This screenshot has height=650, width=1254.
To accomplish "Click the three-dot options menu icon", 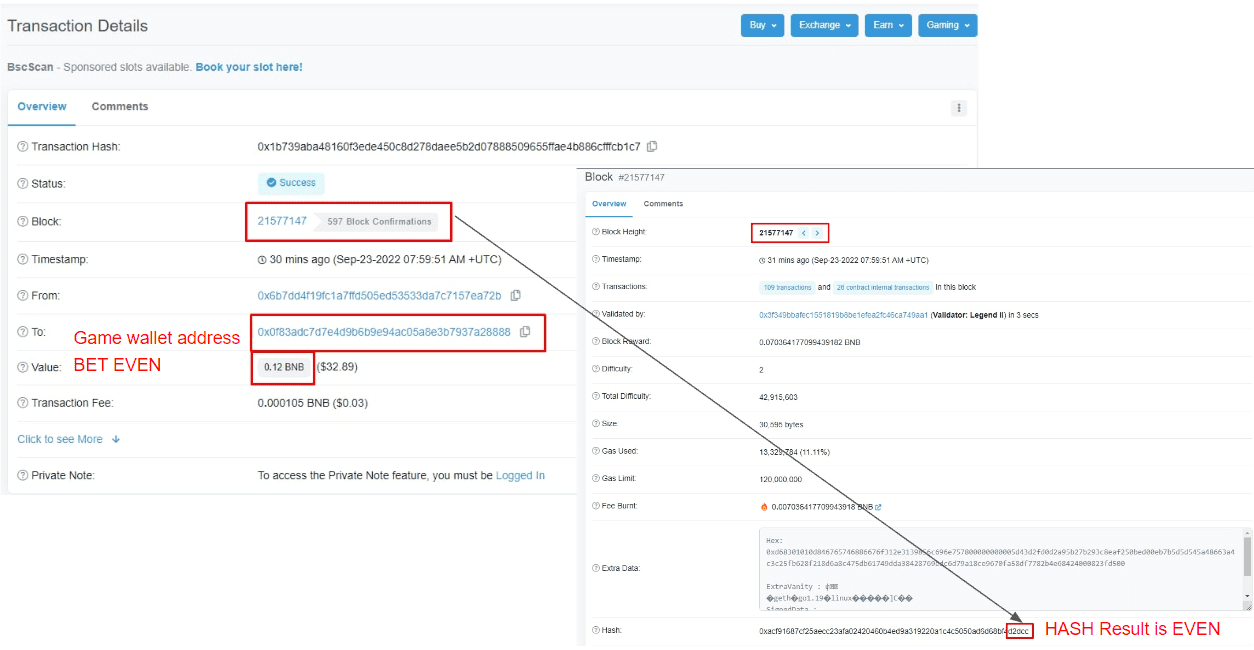I will pyautogui.click(x=959, y=108).
